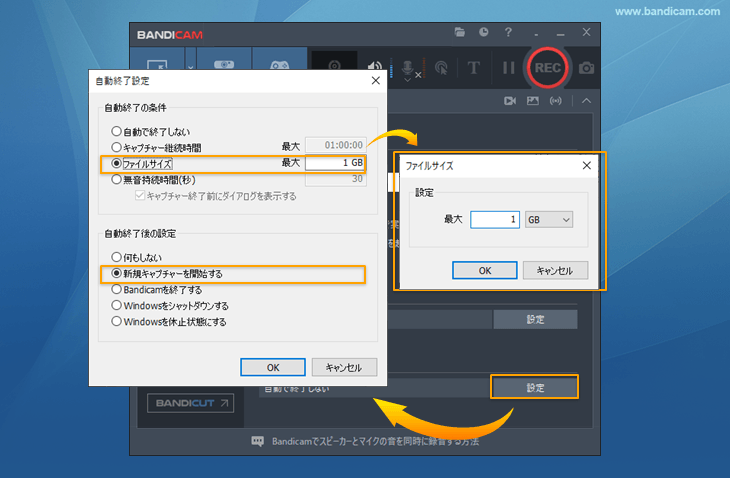Click the red REC record button
The height and width of the screenshot is (478, 730).
pyautogui.click(x=547, y=68)
